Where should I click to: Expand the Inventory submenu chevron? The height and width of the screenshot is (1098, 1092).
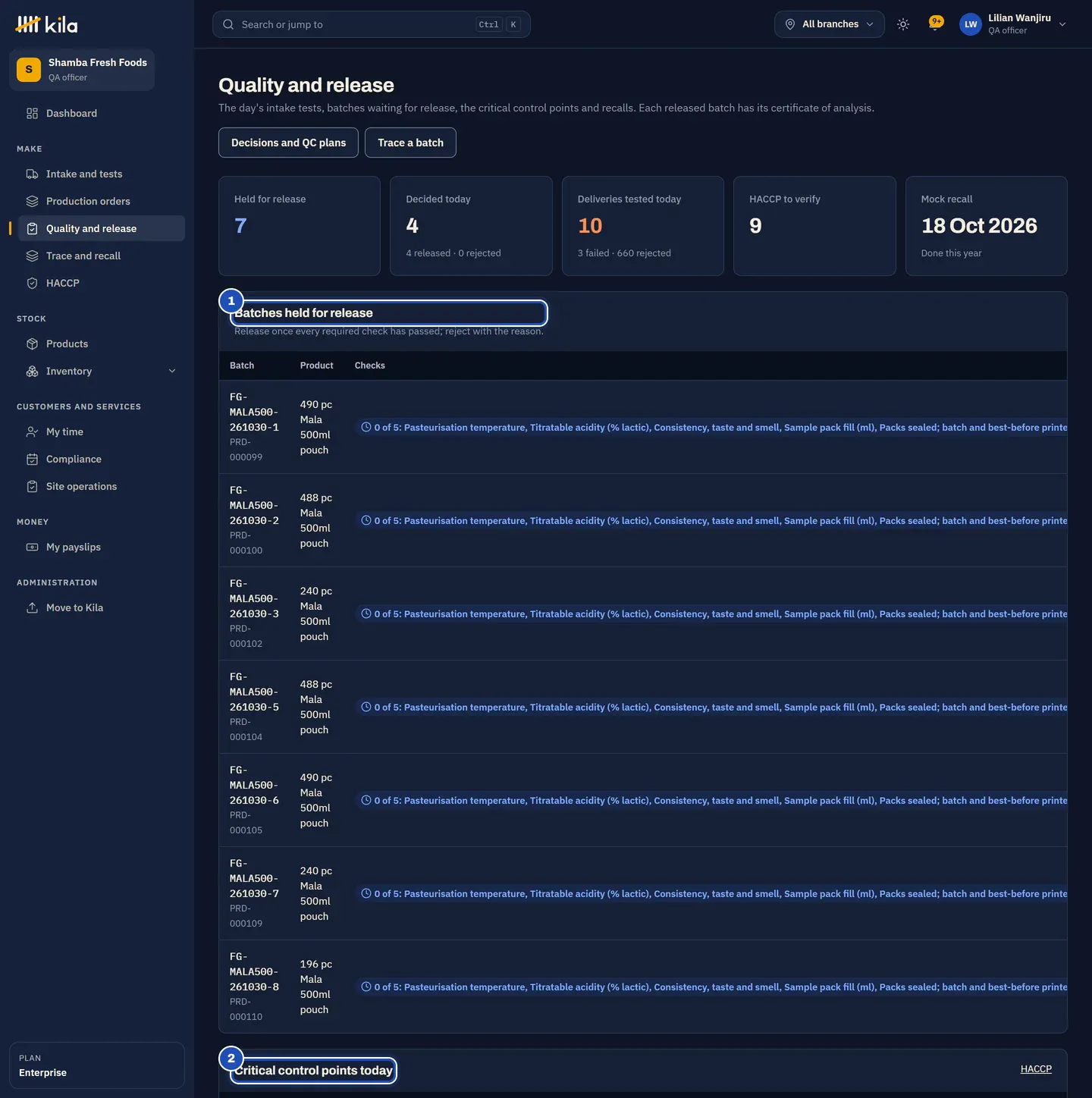coord(172,372)
